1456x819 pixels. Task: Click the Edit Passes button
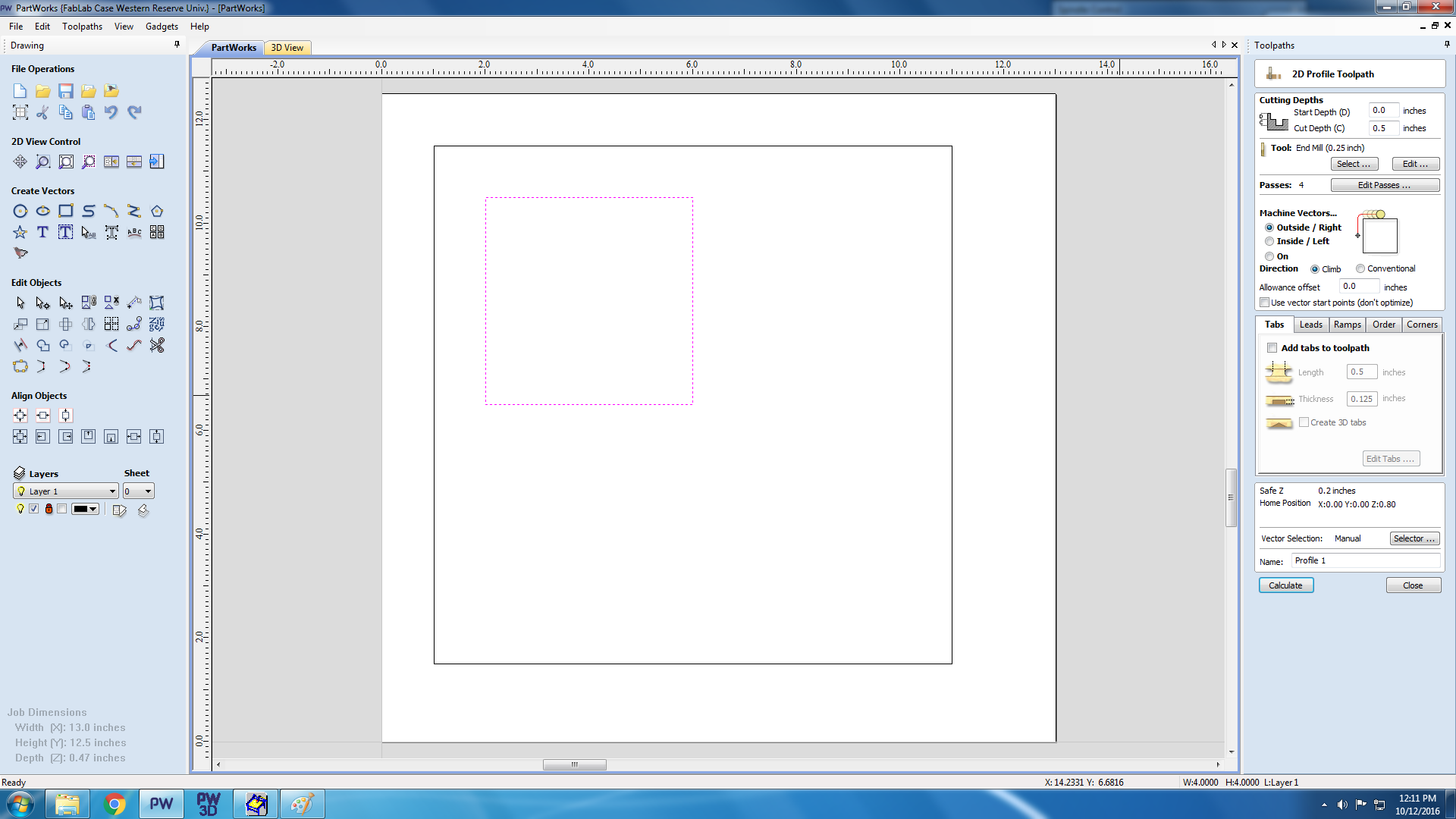[x=1385, y=185]
